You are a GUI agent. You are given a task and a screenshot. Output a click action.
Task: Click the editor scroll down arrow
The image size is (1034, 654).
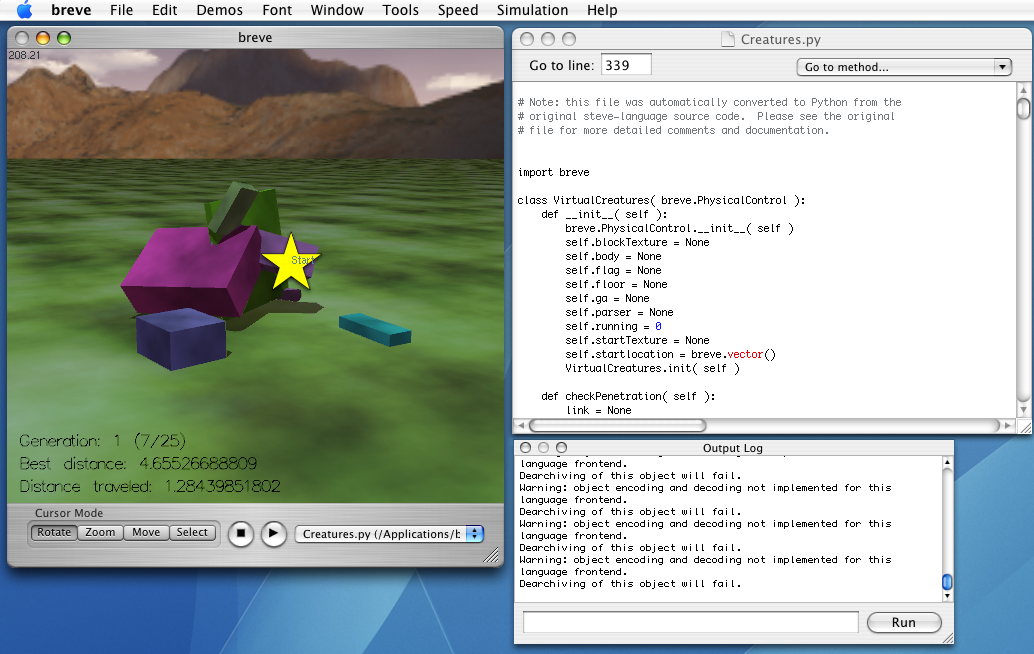(1023, 409)
